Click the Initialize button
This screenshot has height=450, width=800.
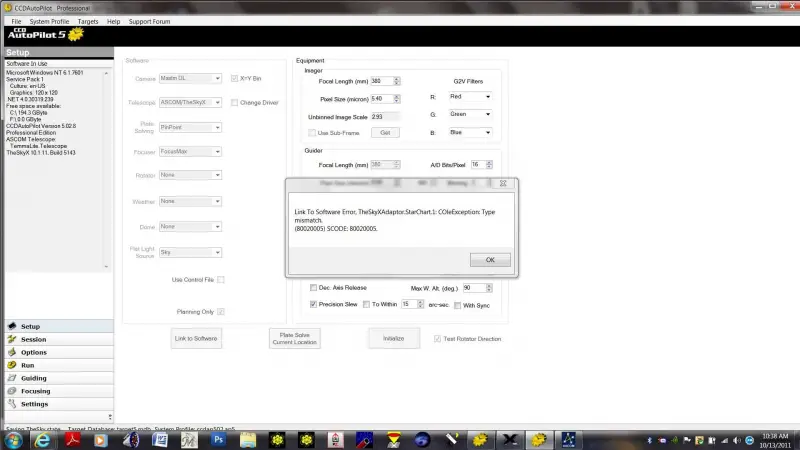coord(393,338)
